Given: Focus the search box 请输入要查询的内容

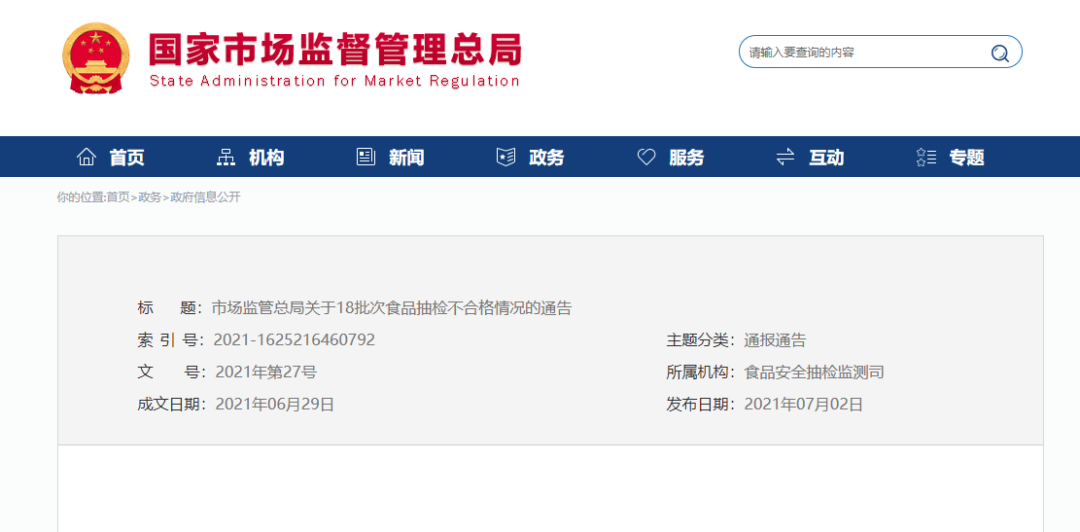Looking at the screenshot, I should [860, 53].
